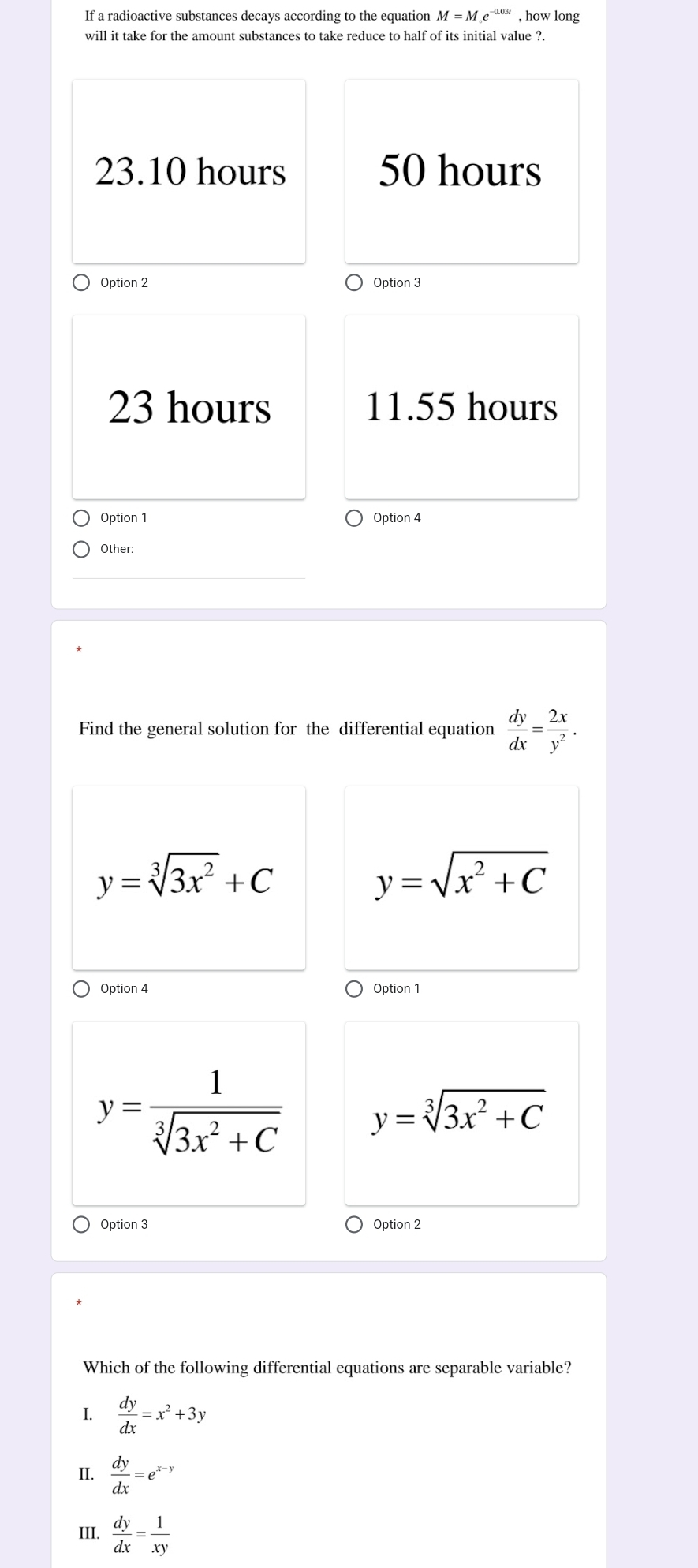
Task: Click the 23.10 hours answer image
Action: (x=188, y=171)
